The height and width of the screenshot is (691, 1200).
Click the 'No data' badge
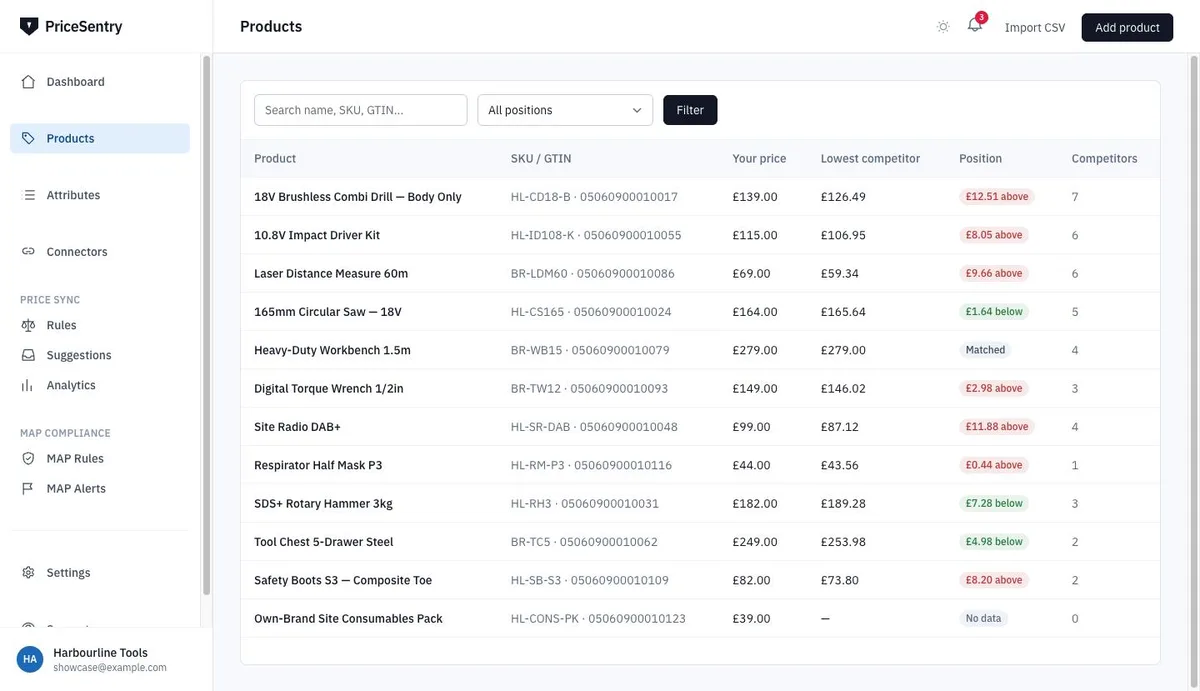(x=983, y=618)
